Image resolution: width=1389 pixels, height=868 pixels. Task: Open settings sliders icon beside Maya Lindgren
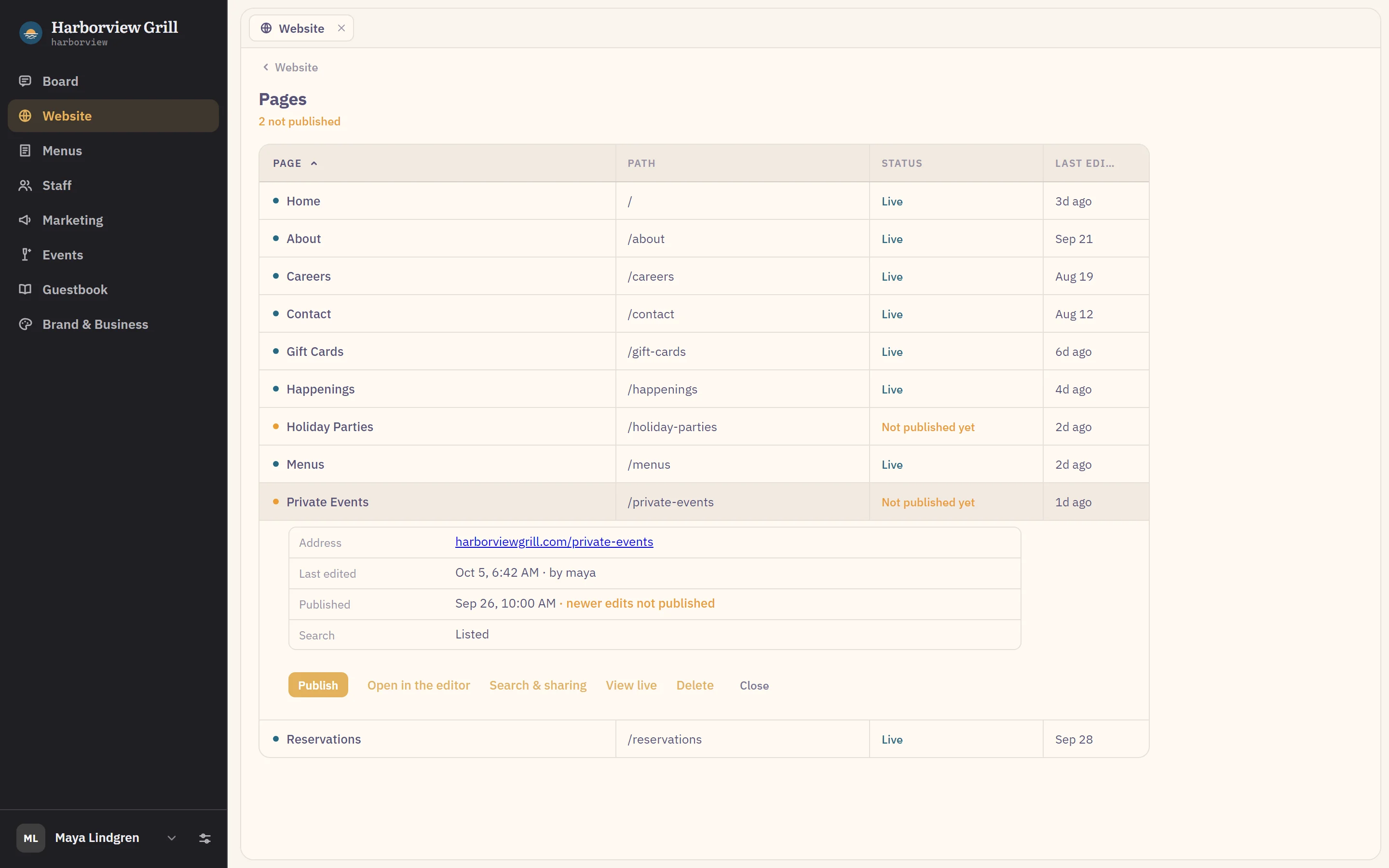pos(205,838)
